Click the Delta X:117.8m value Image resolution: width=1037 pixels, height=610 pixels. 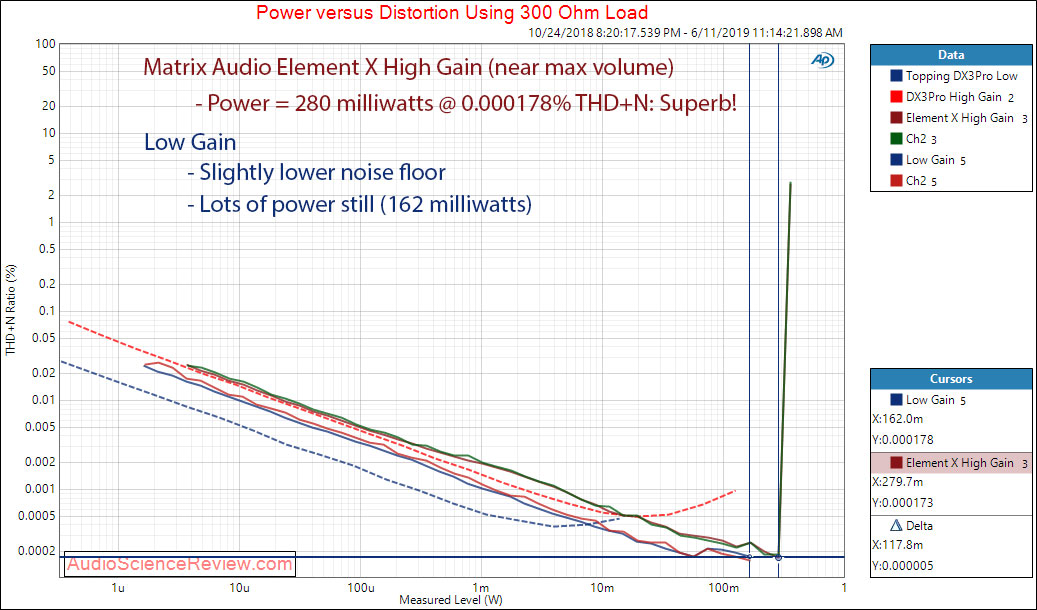point(897,545)
